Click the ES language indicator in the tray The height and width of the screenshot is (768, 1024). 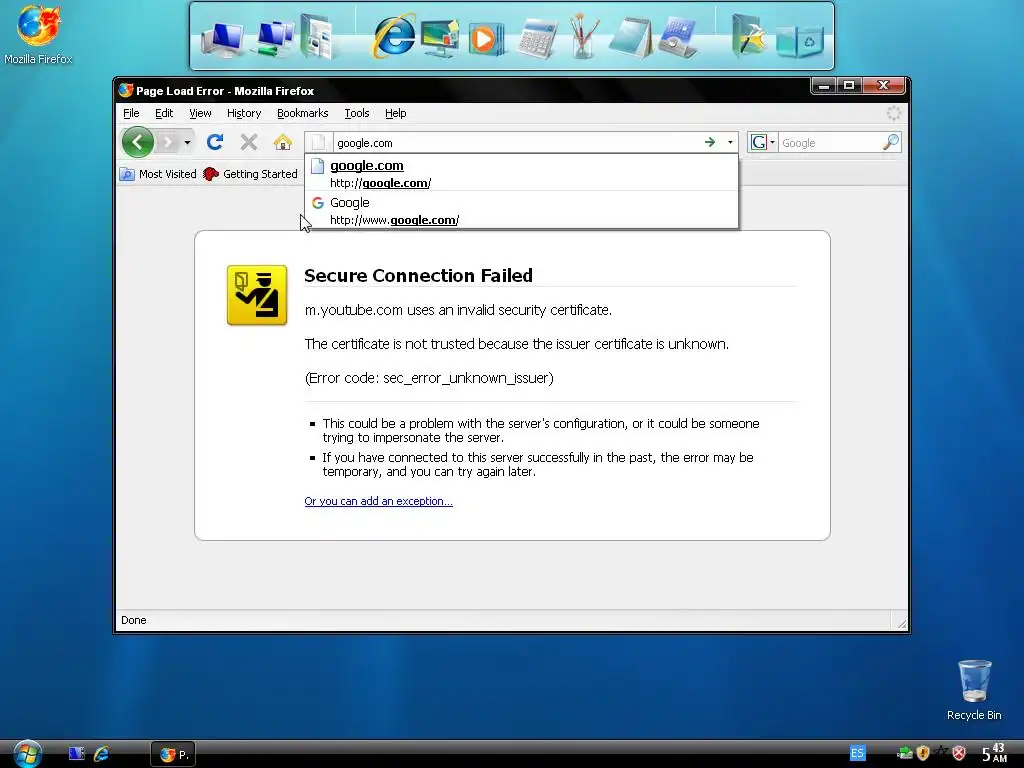(857, 753)
